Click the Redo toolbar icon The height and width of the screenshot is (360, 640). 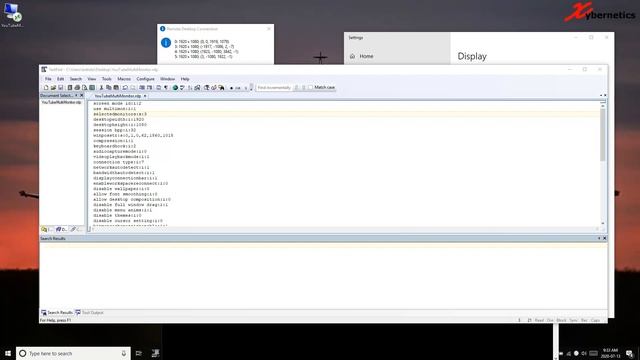(133, 87)
